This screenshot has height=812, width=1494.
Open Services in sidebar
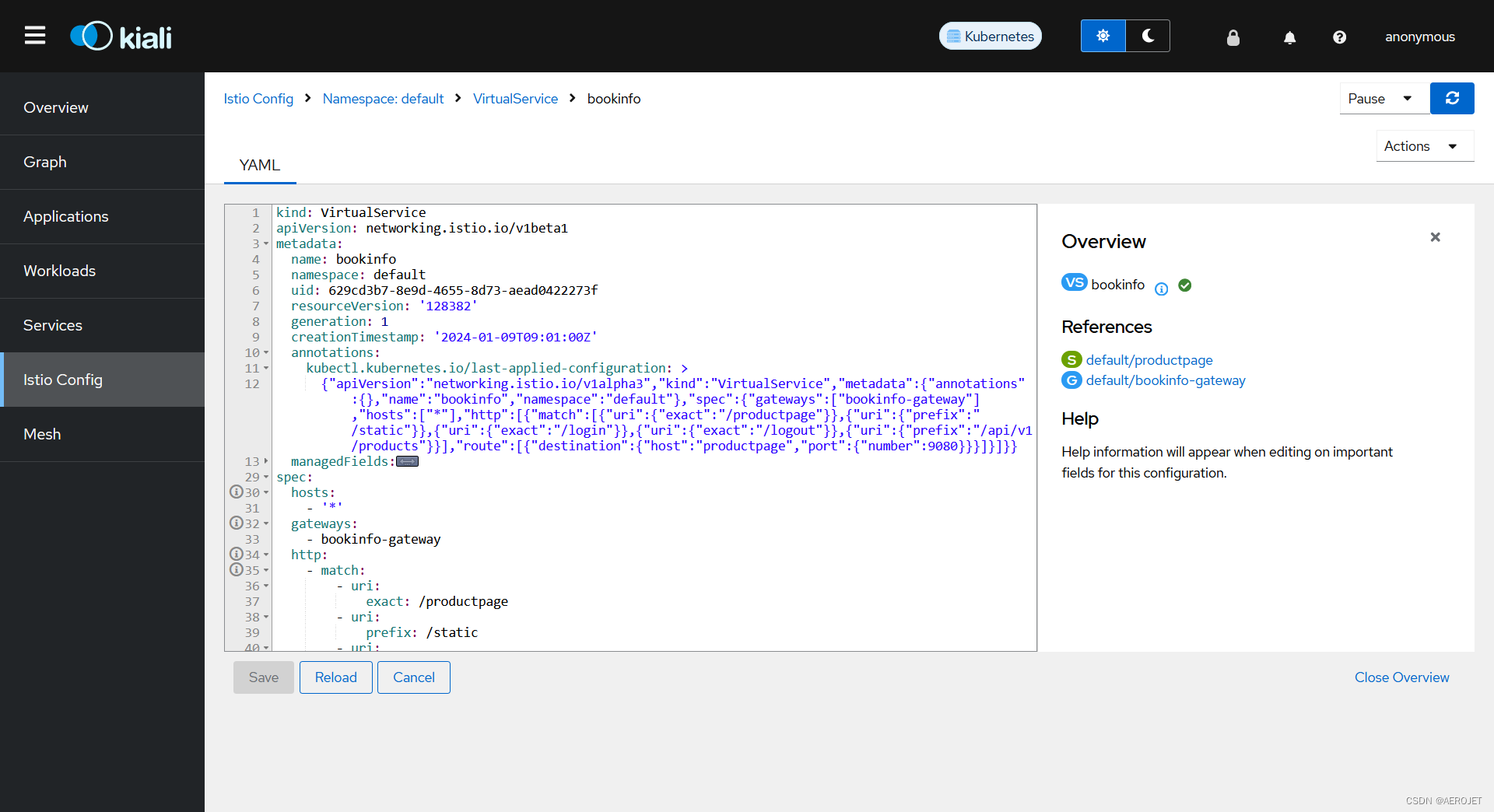[102, 325]
